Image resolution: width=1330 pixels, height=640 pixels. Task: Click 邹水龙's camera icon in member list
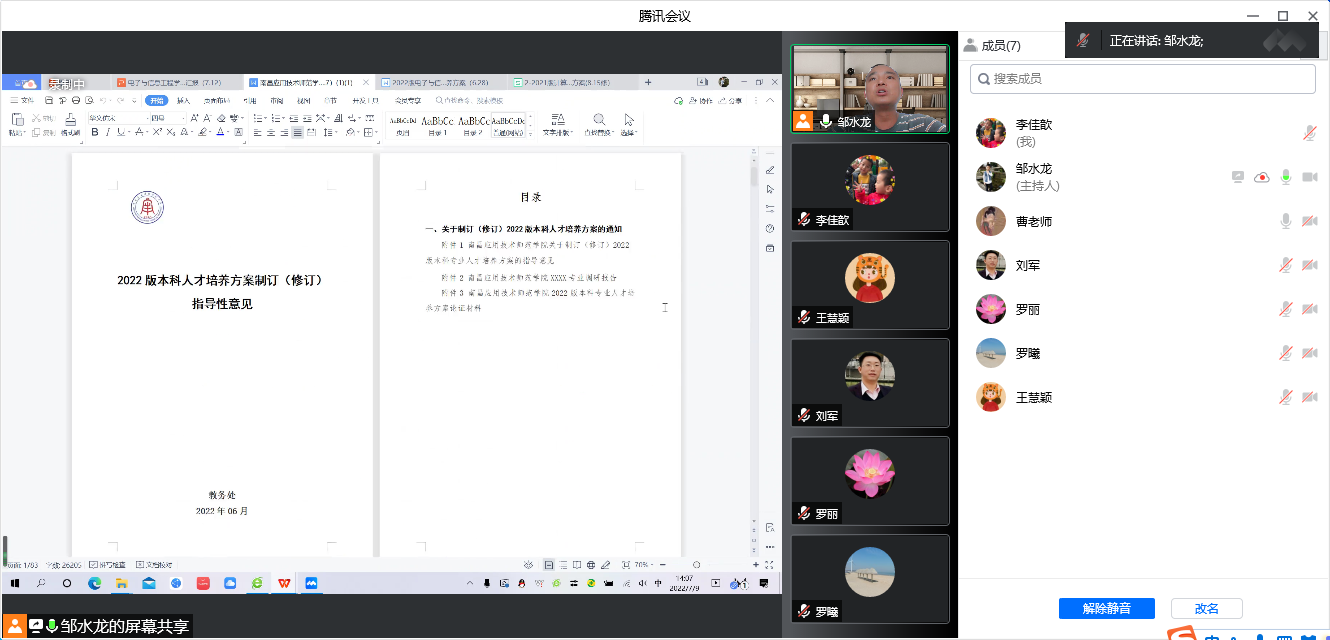tap(1309, 177)
